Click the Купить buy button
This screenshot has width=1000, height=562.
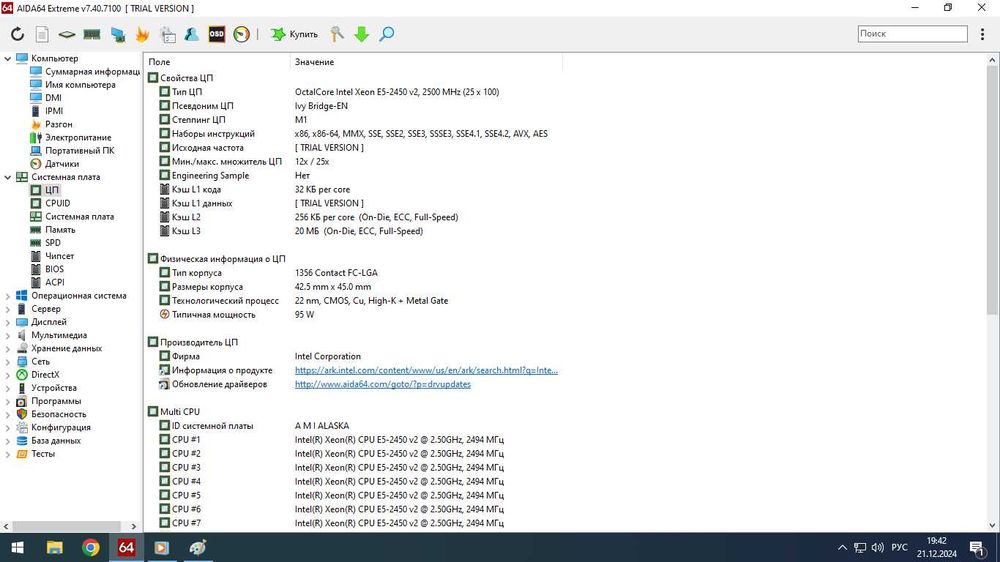coord(294,34)
